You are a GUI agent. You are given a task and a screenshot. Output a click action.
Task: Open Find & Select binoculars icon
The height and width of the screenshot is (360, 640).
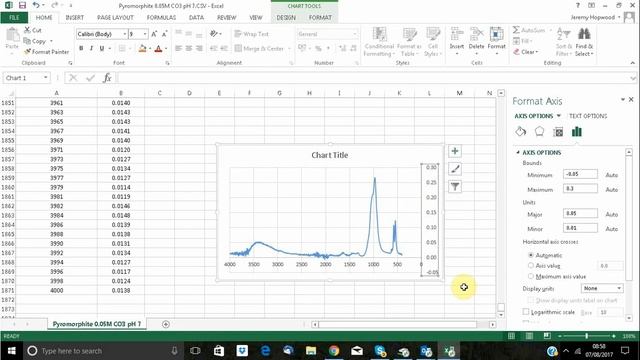coord(584,34)
